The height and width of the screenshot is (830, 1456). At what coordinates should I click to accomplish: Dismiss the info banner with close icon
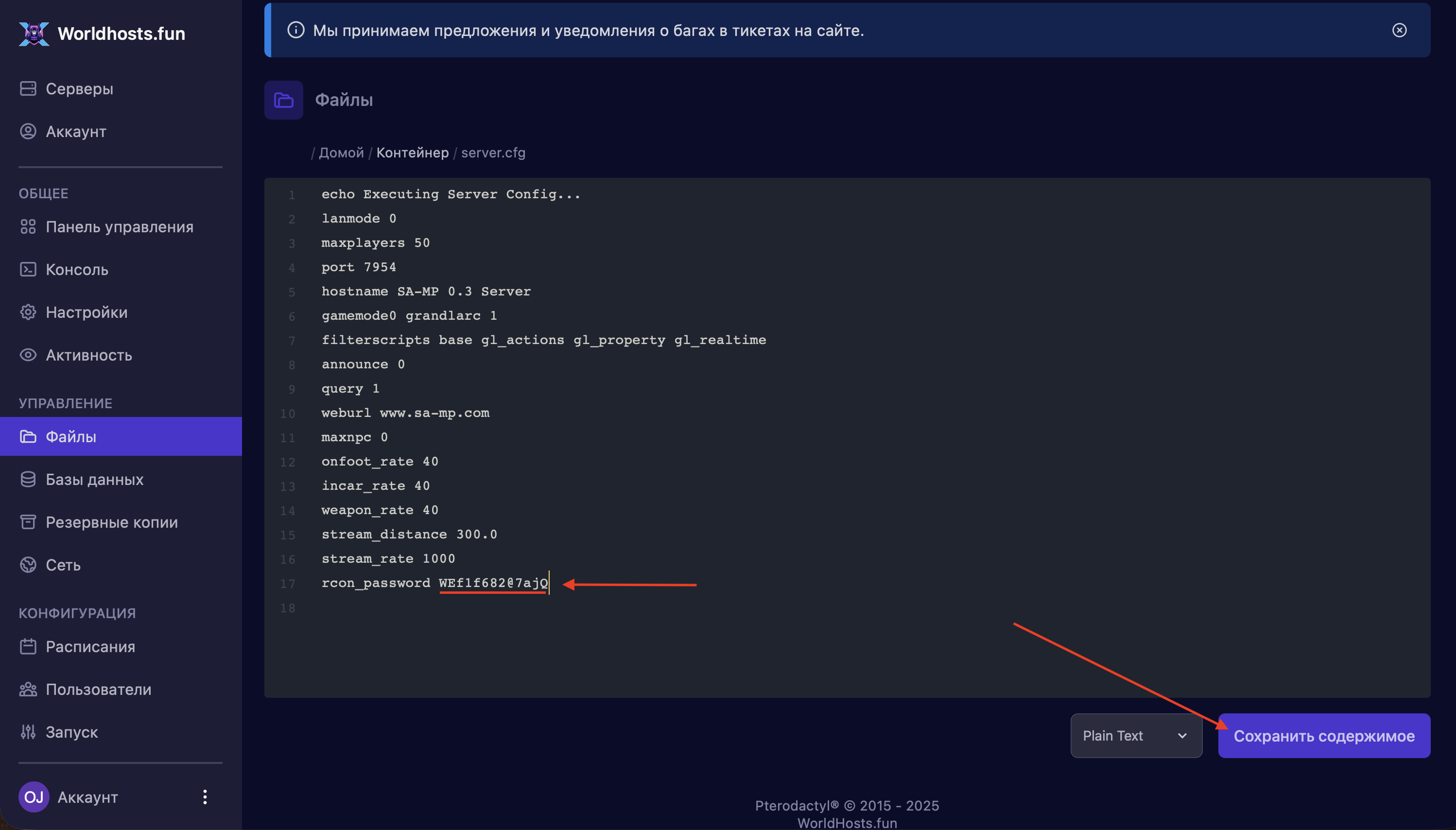(1399, 30)
